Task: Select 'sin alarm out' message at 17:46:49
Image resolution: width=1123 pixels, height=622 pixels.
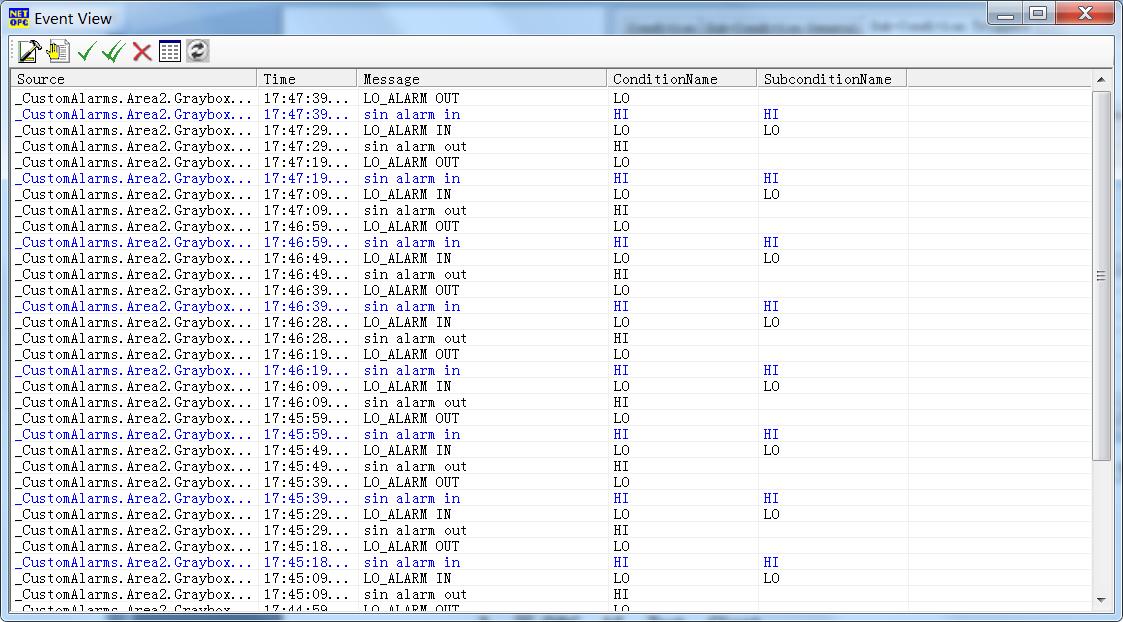Action: click(415, 274)
